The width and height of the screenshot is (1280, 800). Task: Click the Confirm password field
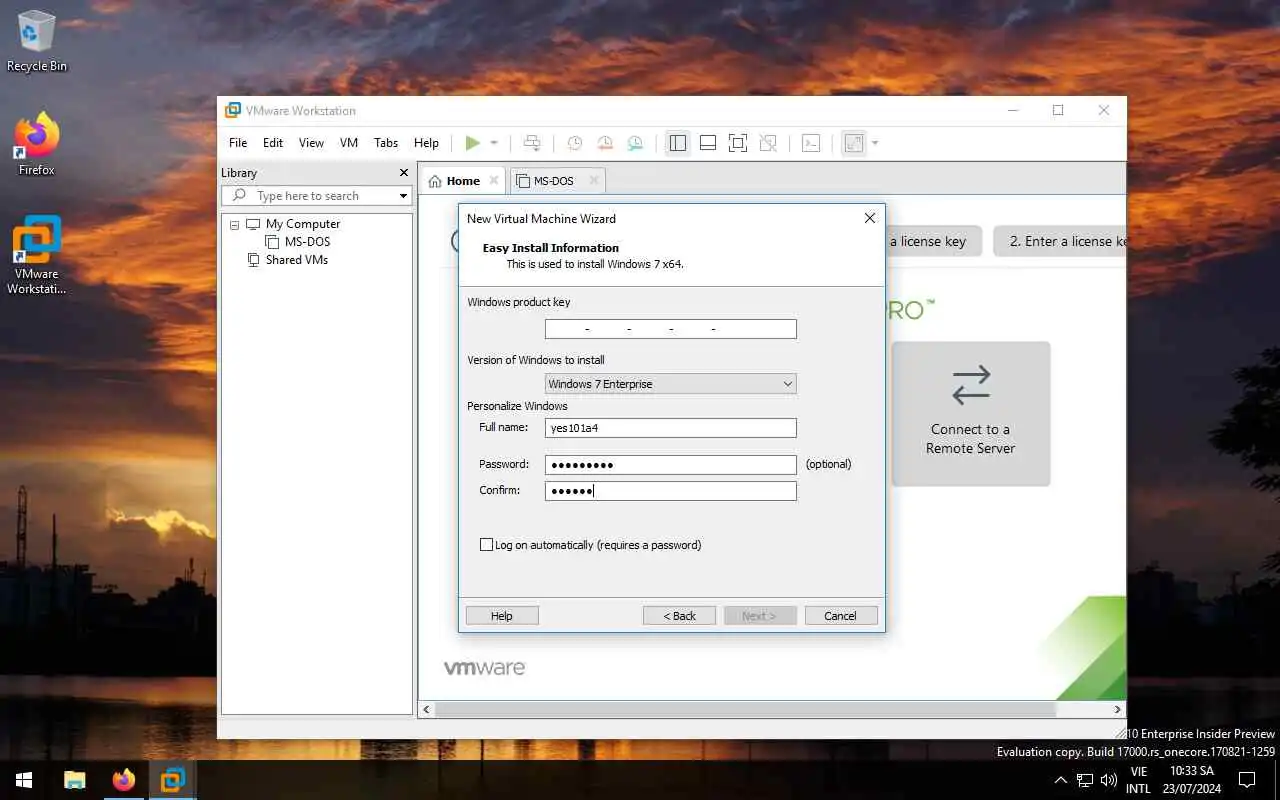pyautogui.click(x=671, y=491)
